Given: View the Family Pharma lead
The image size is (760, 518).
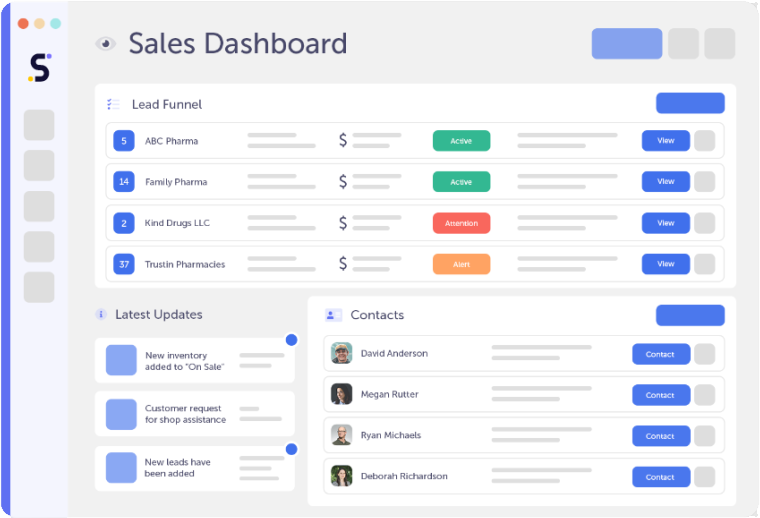Looking at the screenshot, I should click(x=665, y=182).
